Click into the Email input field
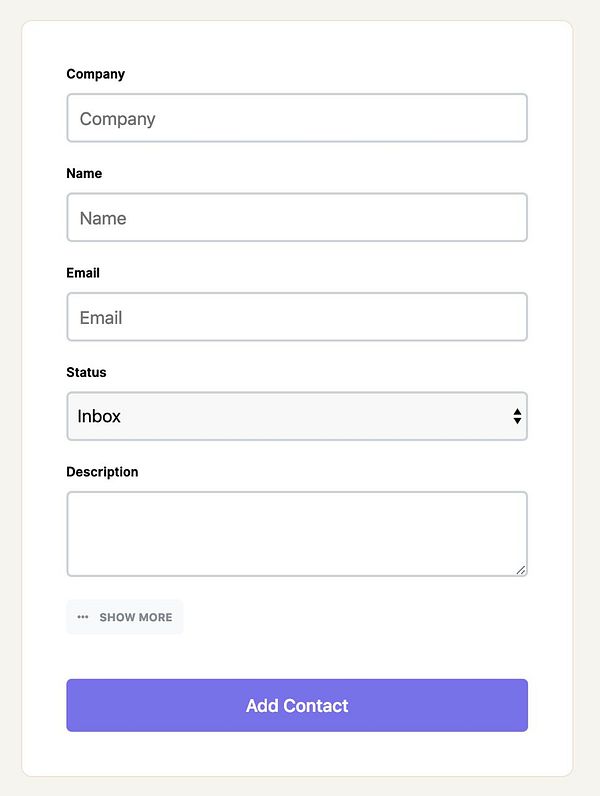This screenshot has height=796, width=600. point(296,317)
